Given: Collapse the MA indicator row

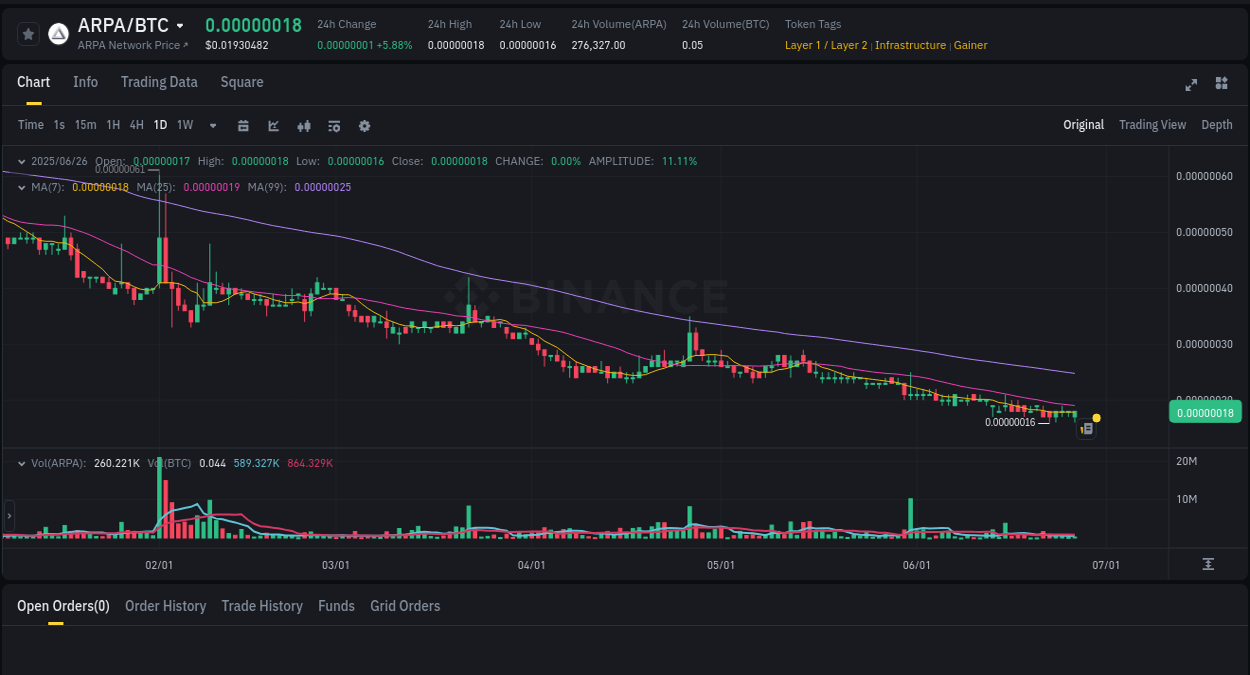Looking at the screenshot, I should [x=20, y=187].
